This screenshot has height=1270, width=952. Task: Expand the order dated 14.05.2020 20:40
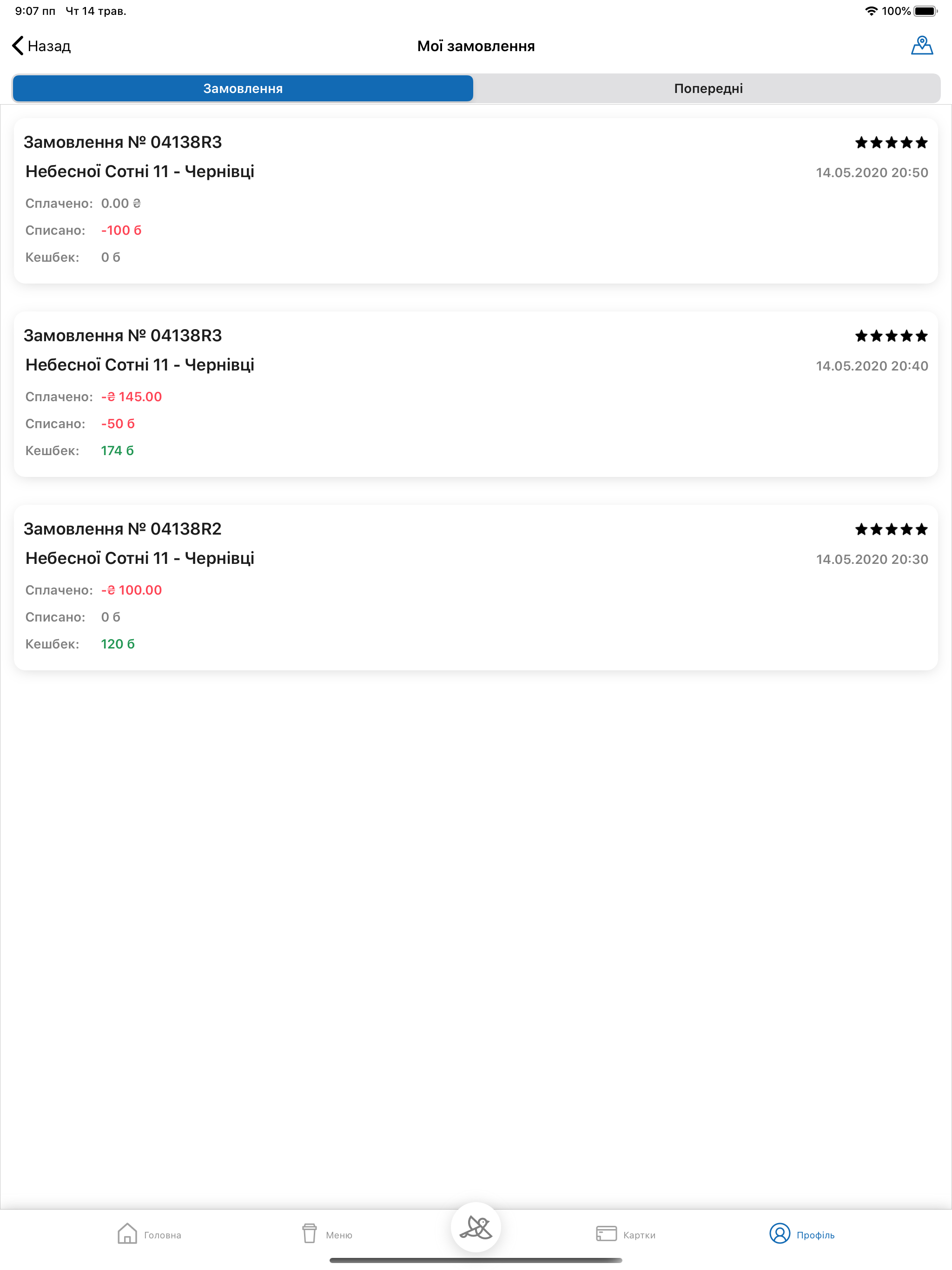476,393
